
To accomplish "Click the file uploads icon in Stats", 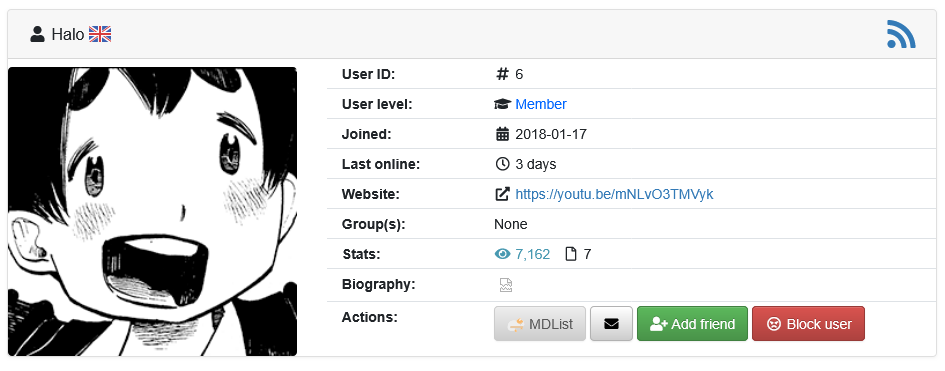I will (x=571, y=254).
